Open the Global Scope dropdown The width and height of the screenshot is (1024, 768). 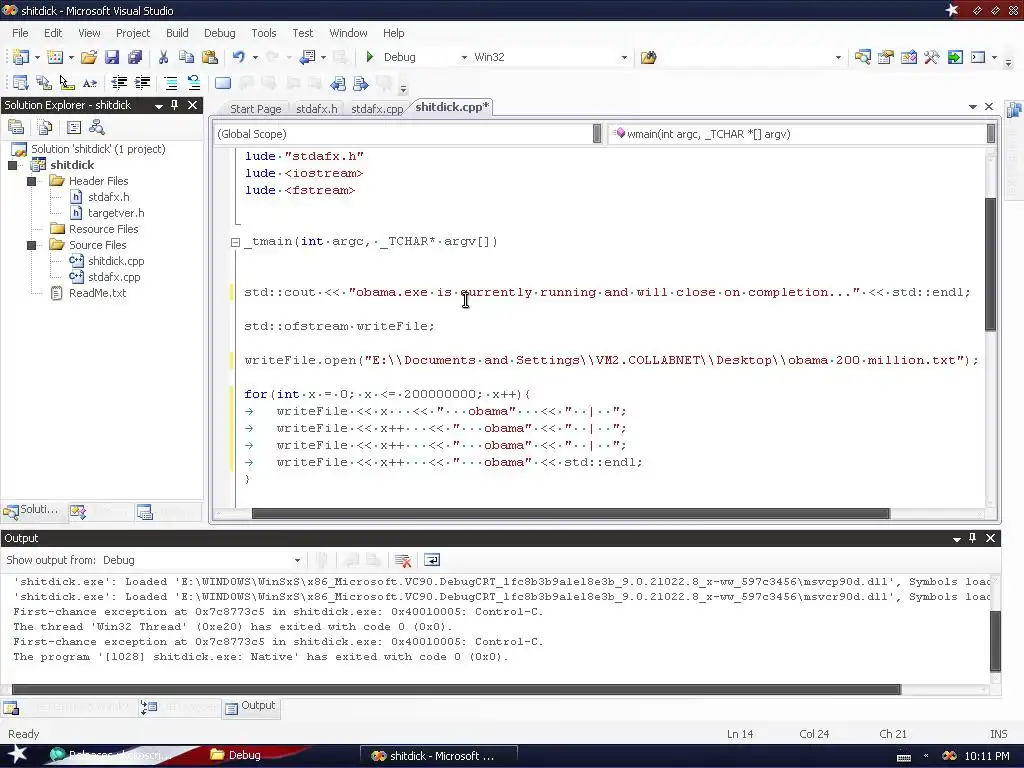[597, 134]
